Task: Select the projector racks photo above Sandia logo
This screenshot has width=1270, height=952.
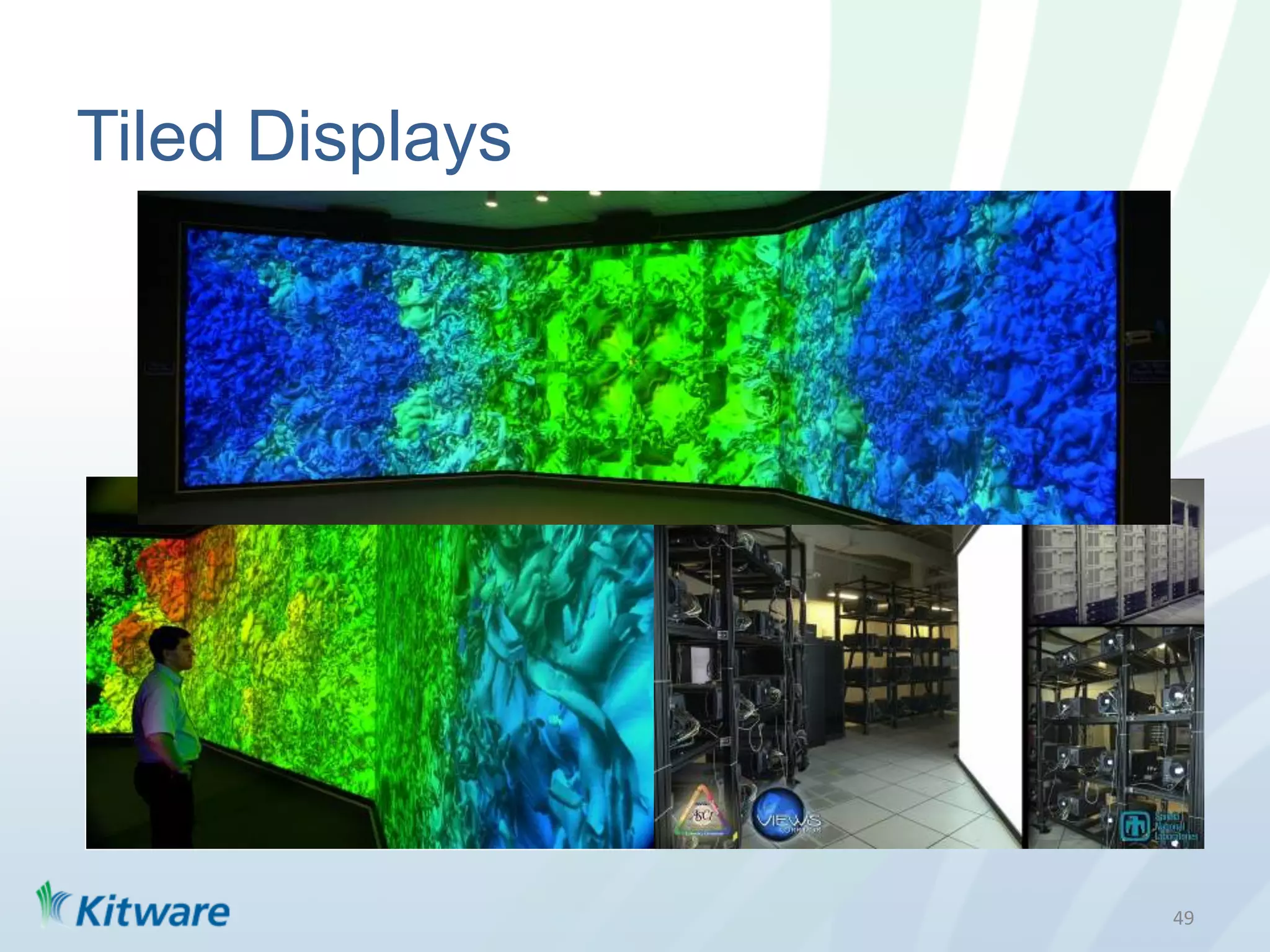Action: (1116, 738)
